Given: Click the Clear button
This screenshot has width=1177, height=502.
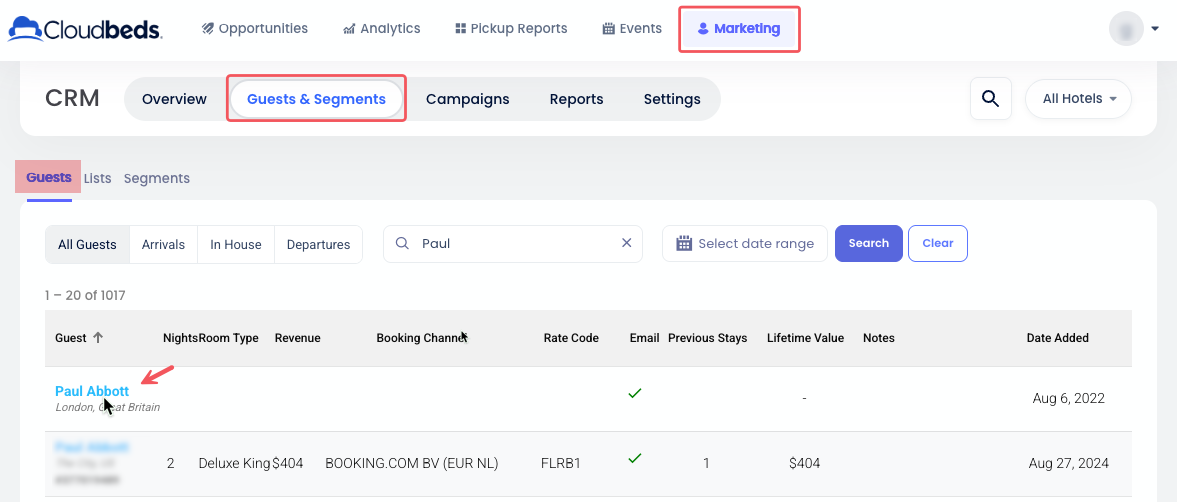Looking at the screenshot, I should [937, 243].
